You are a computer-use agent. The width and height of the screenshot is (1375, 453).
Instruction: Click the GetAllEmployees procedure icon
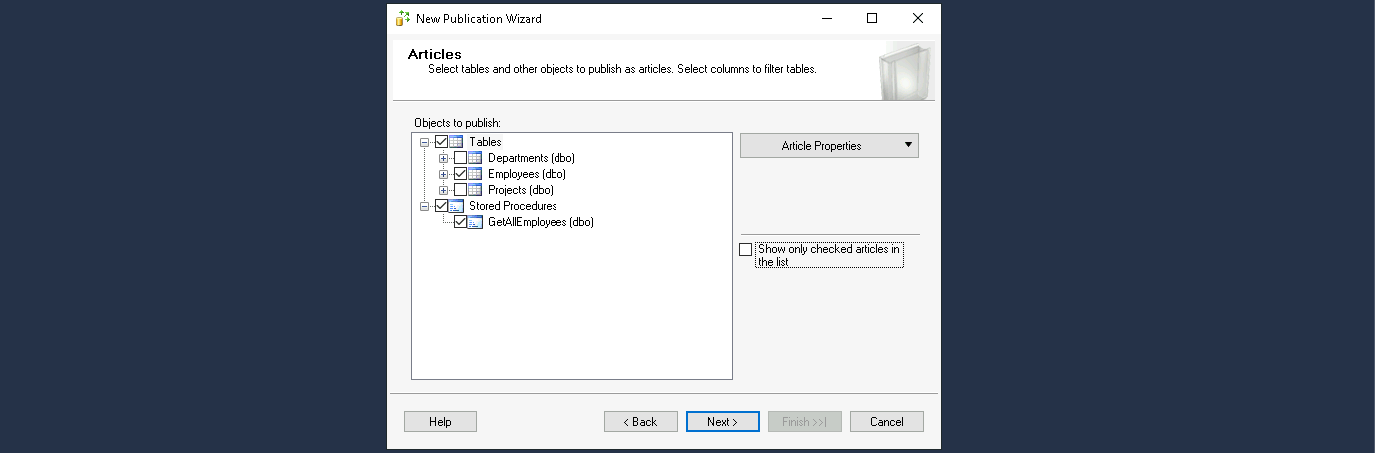coord(475,222)
